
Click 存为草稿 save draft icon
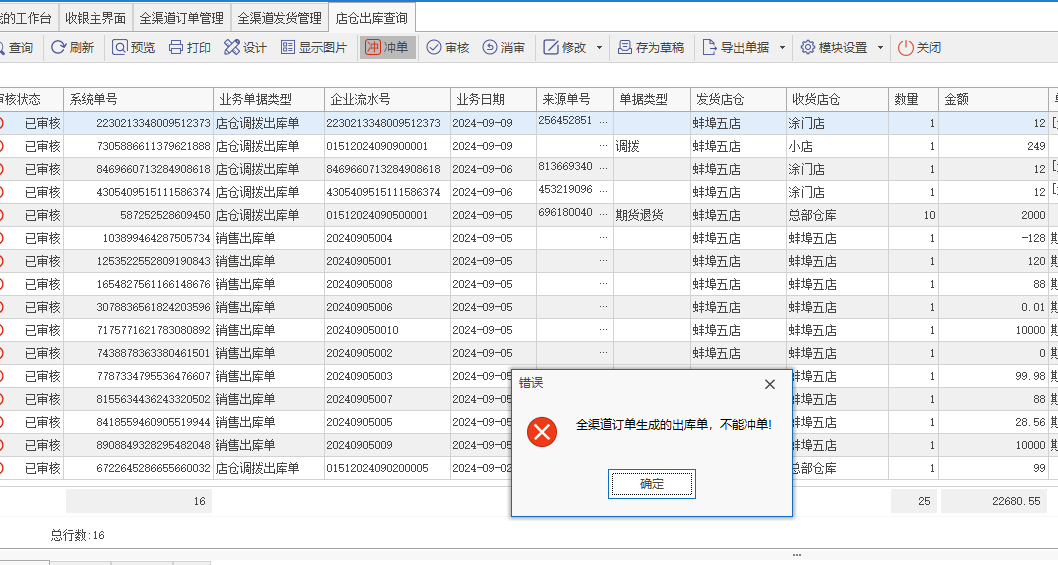(x=625, y=47)
